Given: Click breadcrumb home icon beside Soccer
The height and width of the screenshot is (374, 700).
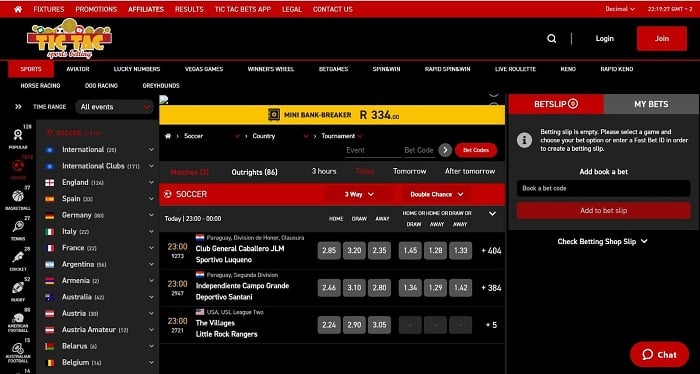Looking at the screenshot, I should pos(168,136).
